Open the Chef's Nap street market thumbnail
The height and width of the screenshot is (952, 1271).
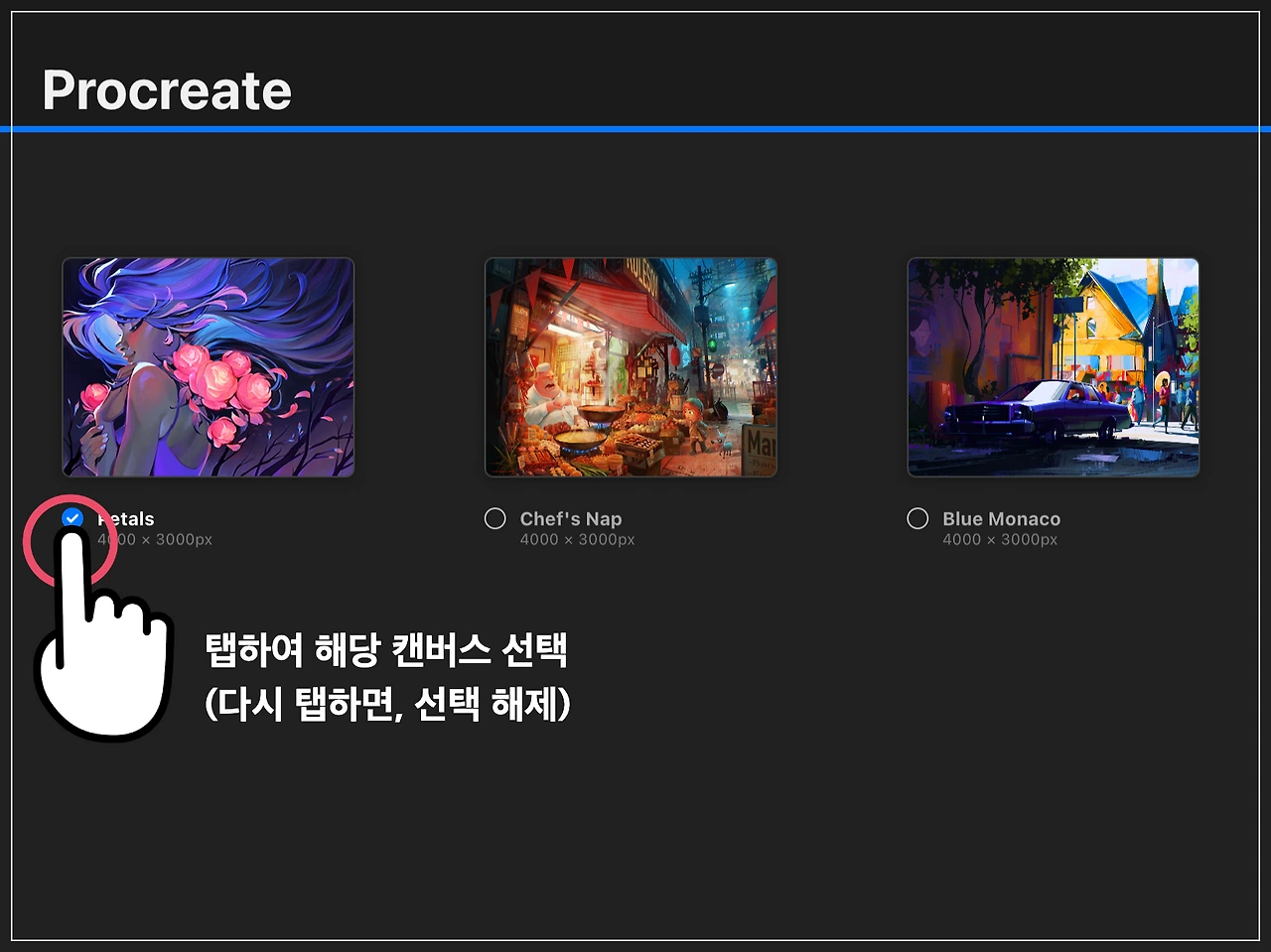pos(631,367)
